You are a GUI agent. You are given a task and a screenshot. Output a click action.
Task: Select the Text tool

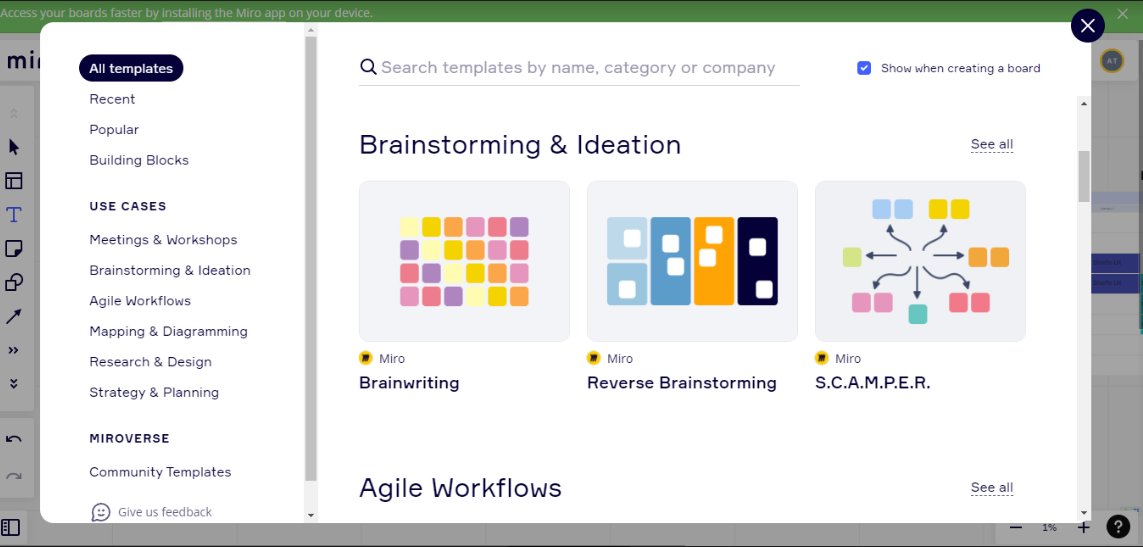tap(14, 215)
